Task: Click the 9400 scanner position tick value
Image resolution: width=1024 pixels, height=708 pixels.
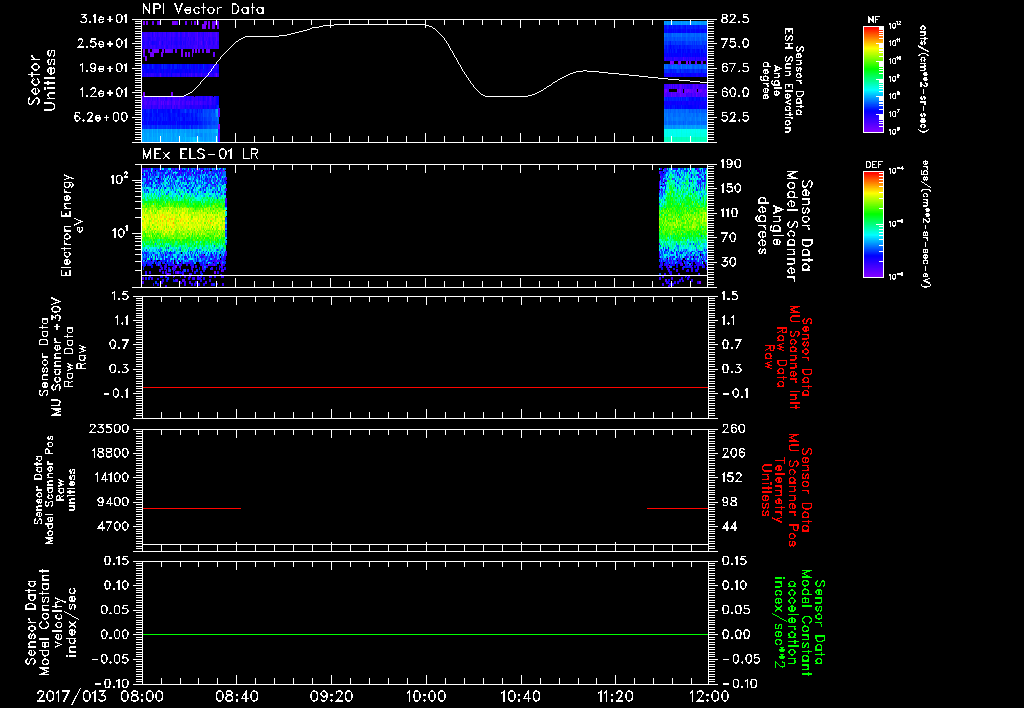Action: point(113,502)
